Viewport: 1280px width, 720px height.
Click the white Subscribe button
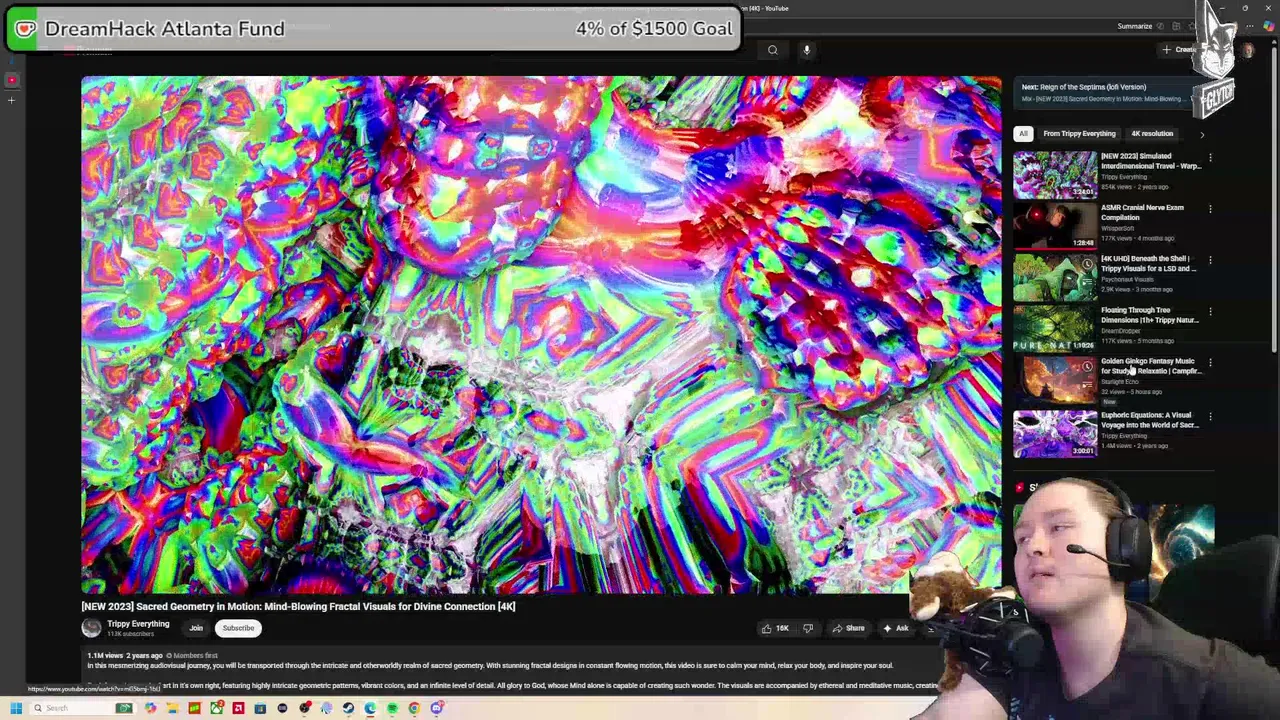click(x=238, y=628)
